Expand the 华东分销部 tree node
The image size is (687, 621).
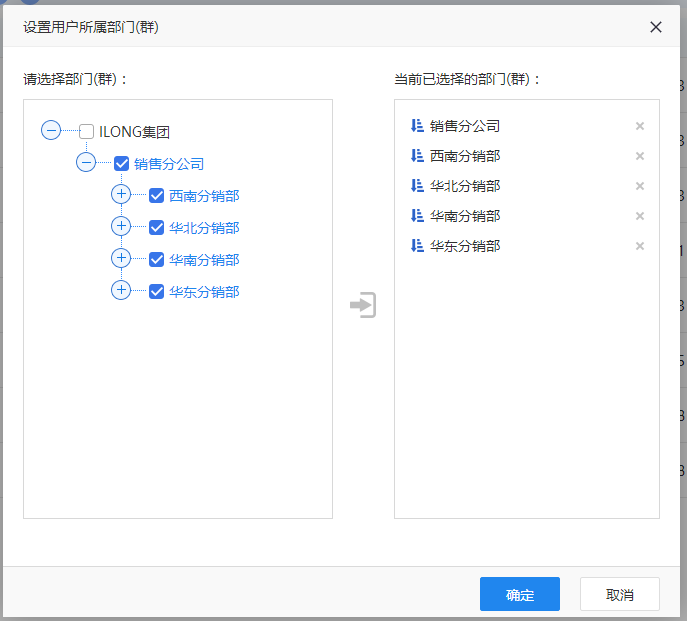pos(121,290)
